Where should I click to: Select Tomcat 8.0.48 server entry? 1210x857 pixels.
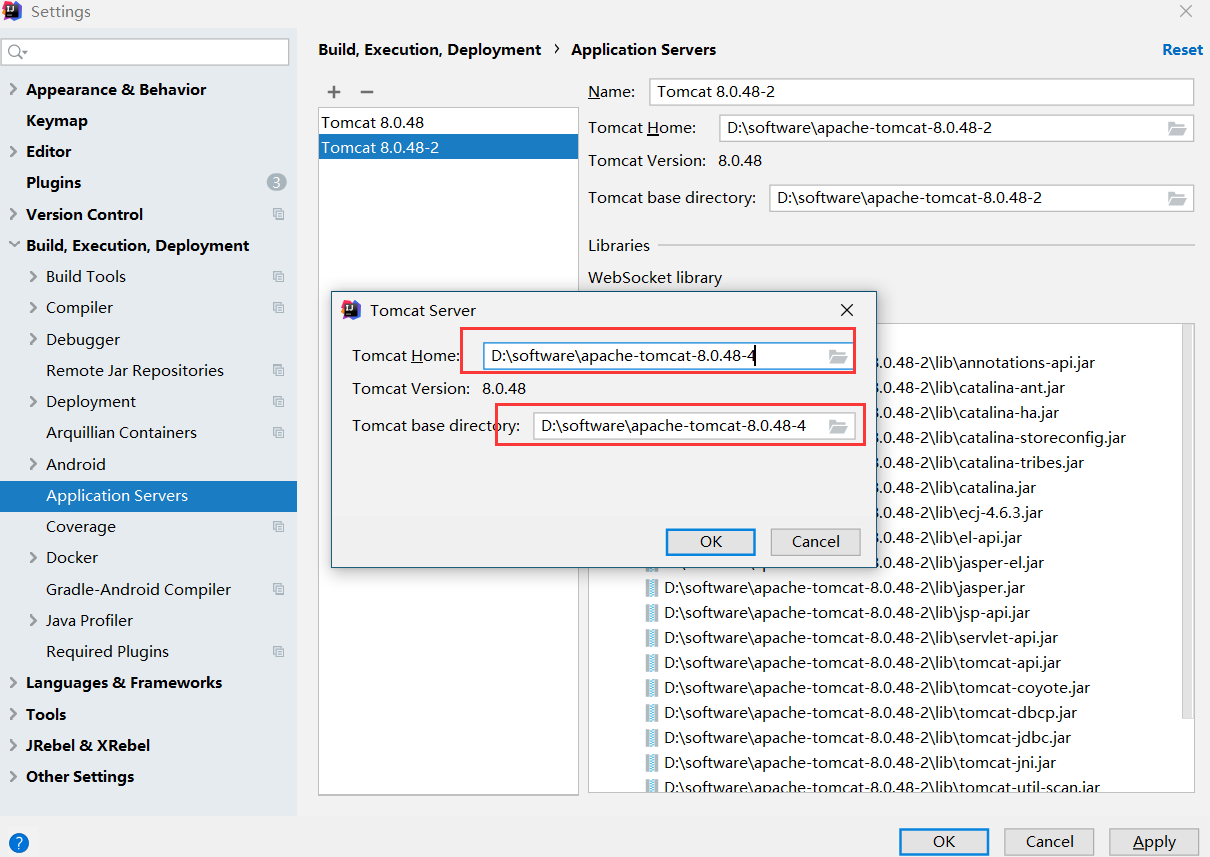click(448, 122)
